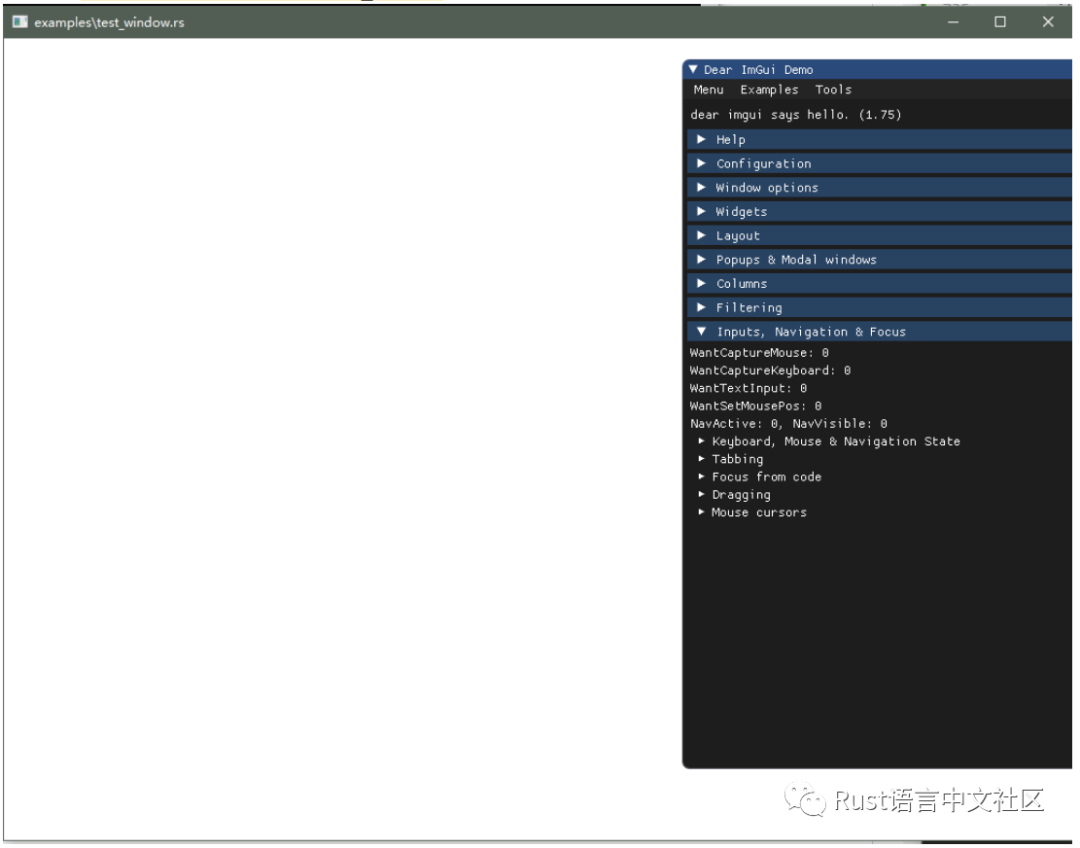Open the Menu item in the demo menu bar
Screen dimensions: 1080x848
708,89
